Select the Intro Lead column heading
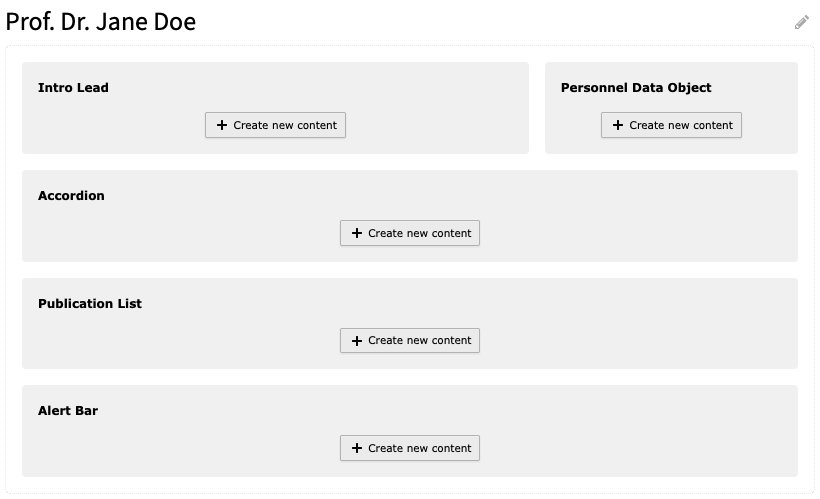The width and height of the screenshot is (820, 499). pyautogui.click(x=73, y=88)
